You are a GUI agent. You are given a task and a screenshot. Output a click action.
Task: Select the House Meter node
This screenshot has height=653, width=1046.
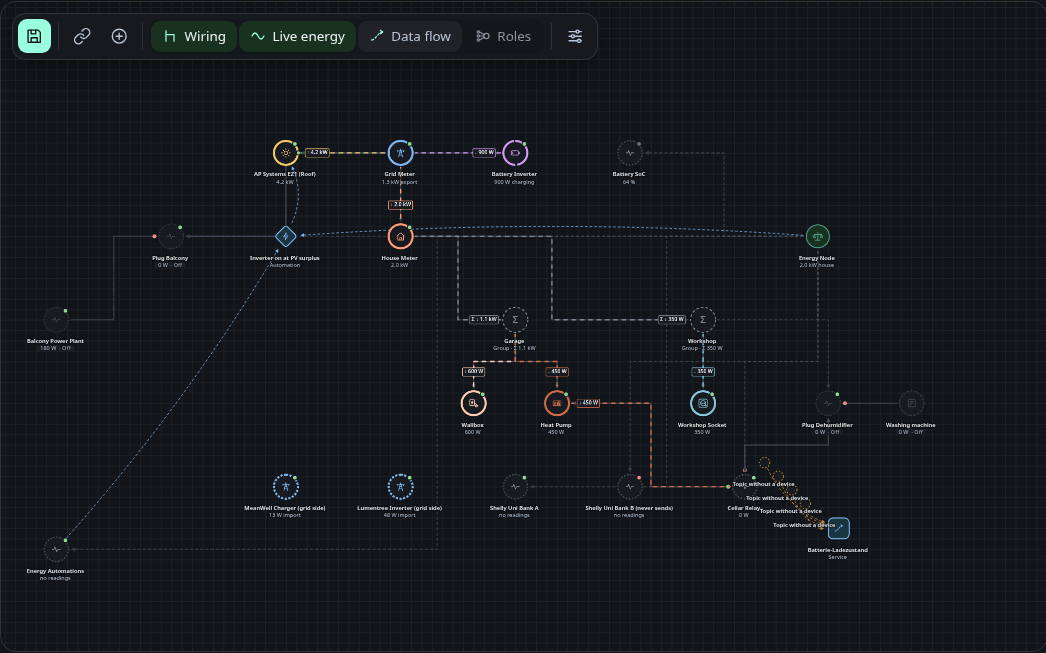click(x=400, y=236)
